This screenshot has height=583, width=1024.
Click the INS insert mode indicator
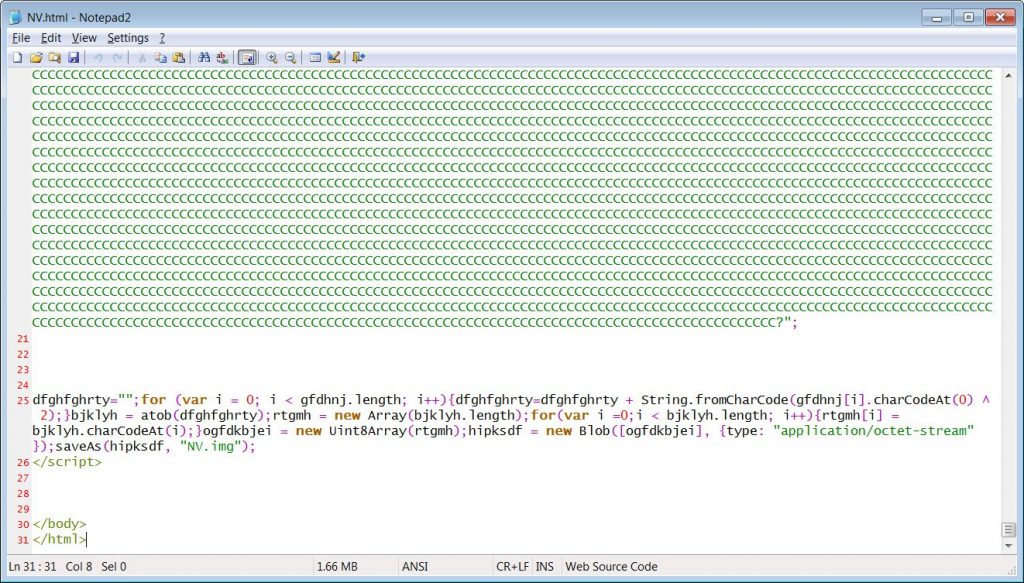point(545,567)
